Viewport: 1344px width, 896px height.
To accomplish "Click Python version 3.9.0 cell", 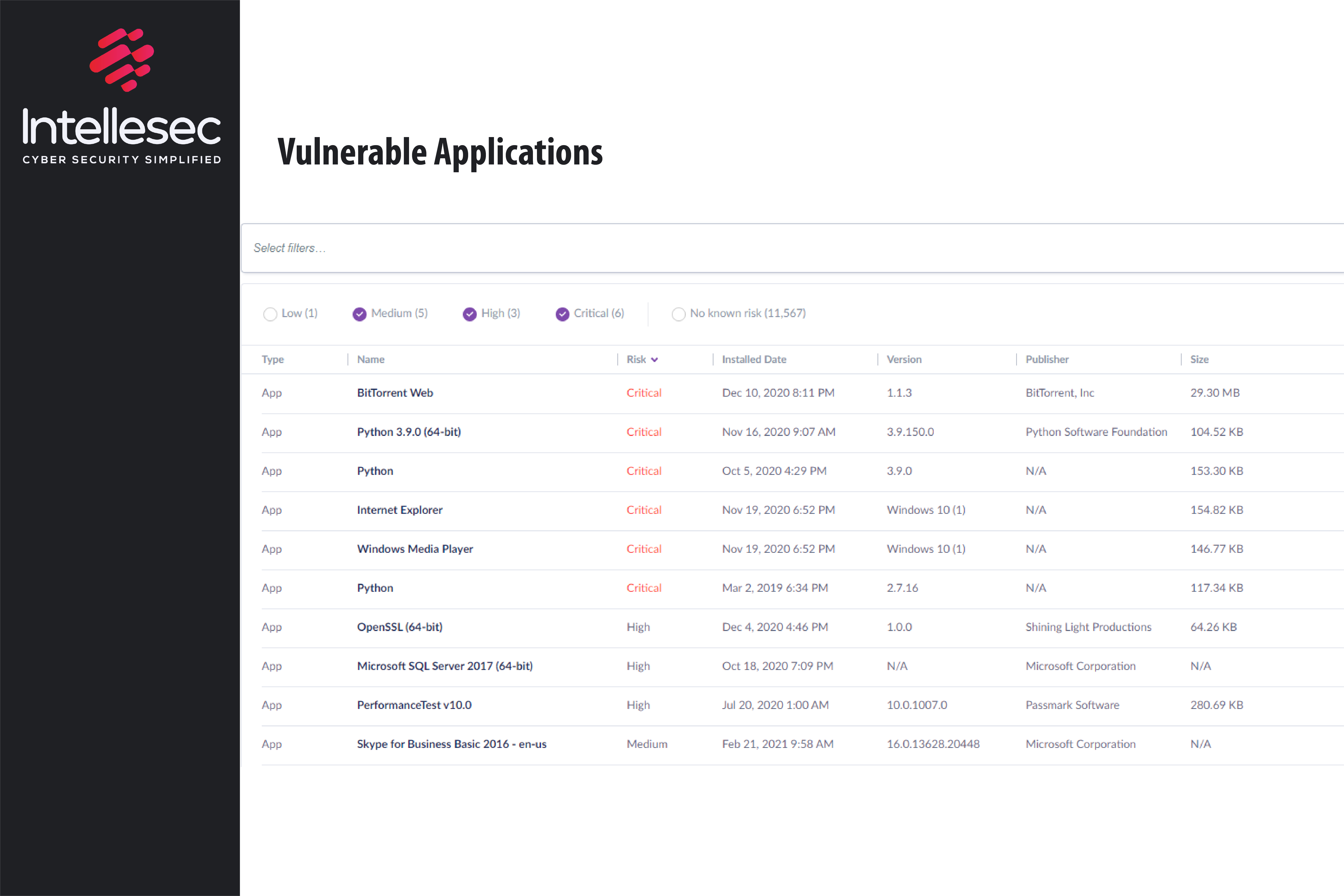I will point(899,471).
